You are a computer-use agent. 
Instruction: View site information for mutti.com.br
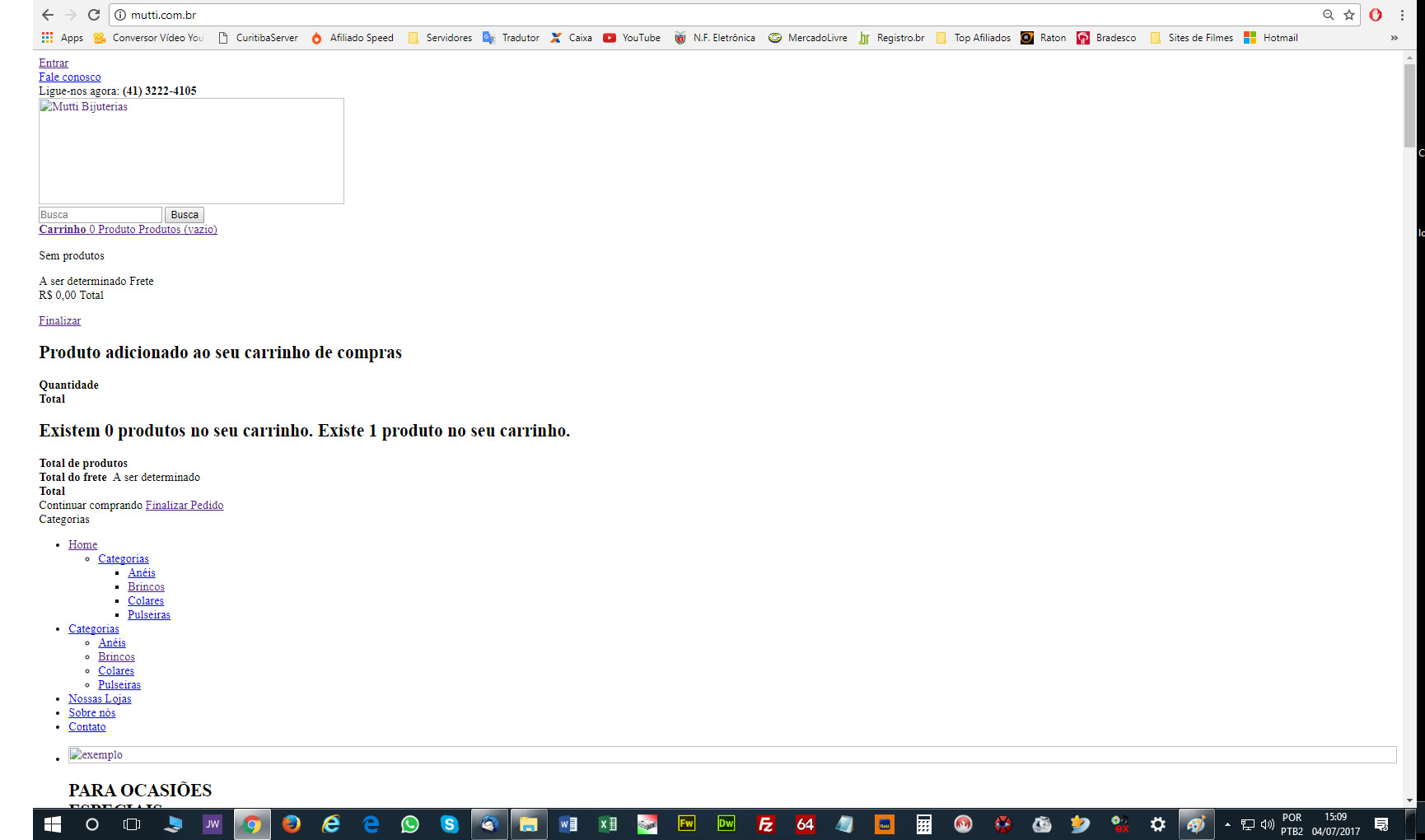120,15
